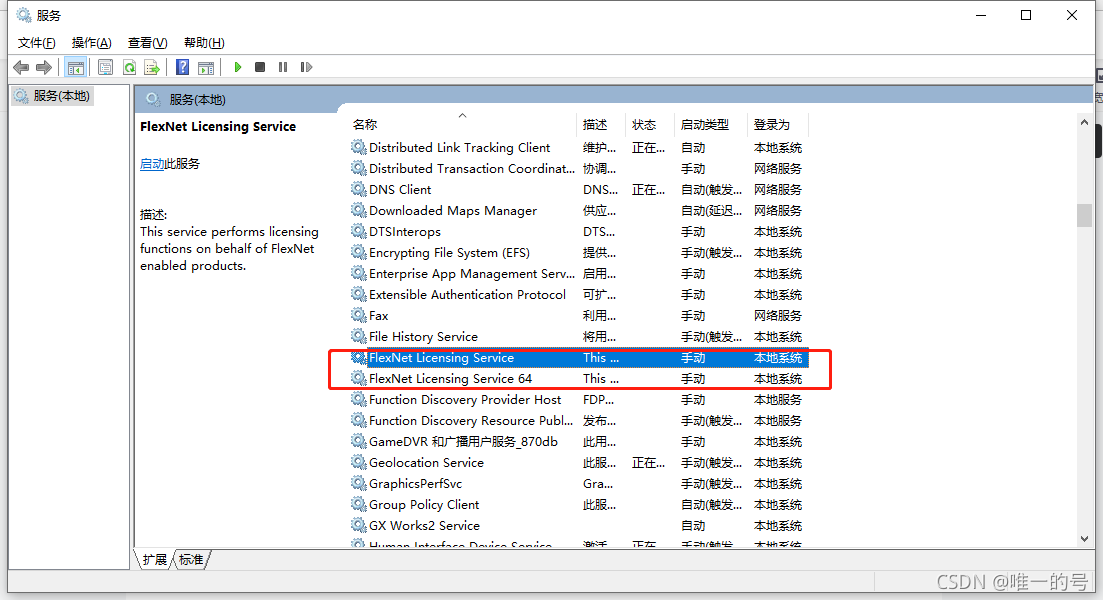The image size is (1103, 600).
Task: Click the scrollbar up arrow
Action: click(1084, 122)
